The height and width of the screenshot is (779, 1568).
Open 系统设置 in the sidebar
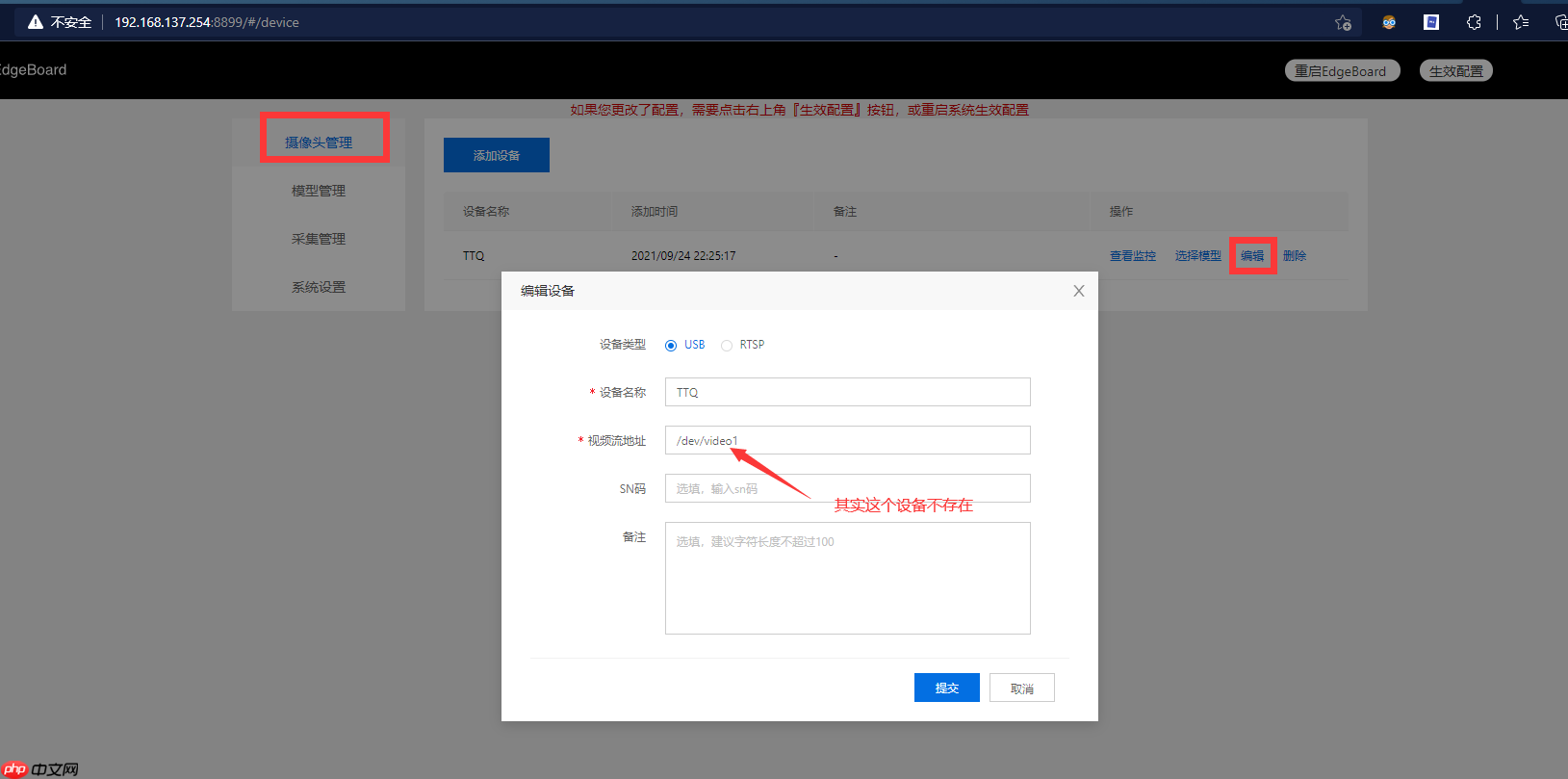[319, 287]
